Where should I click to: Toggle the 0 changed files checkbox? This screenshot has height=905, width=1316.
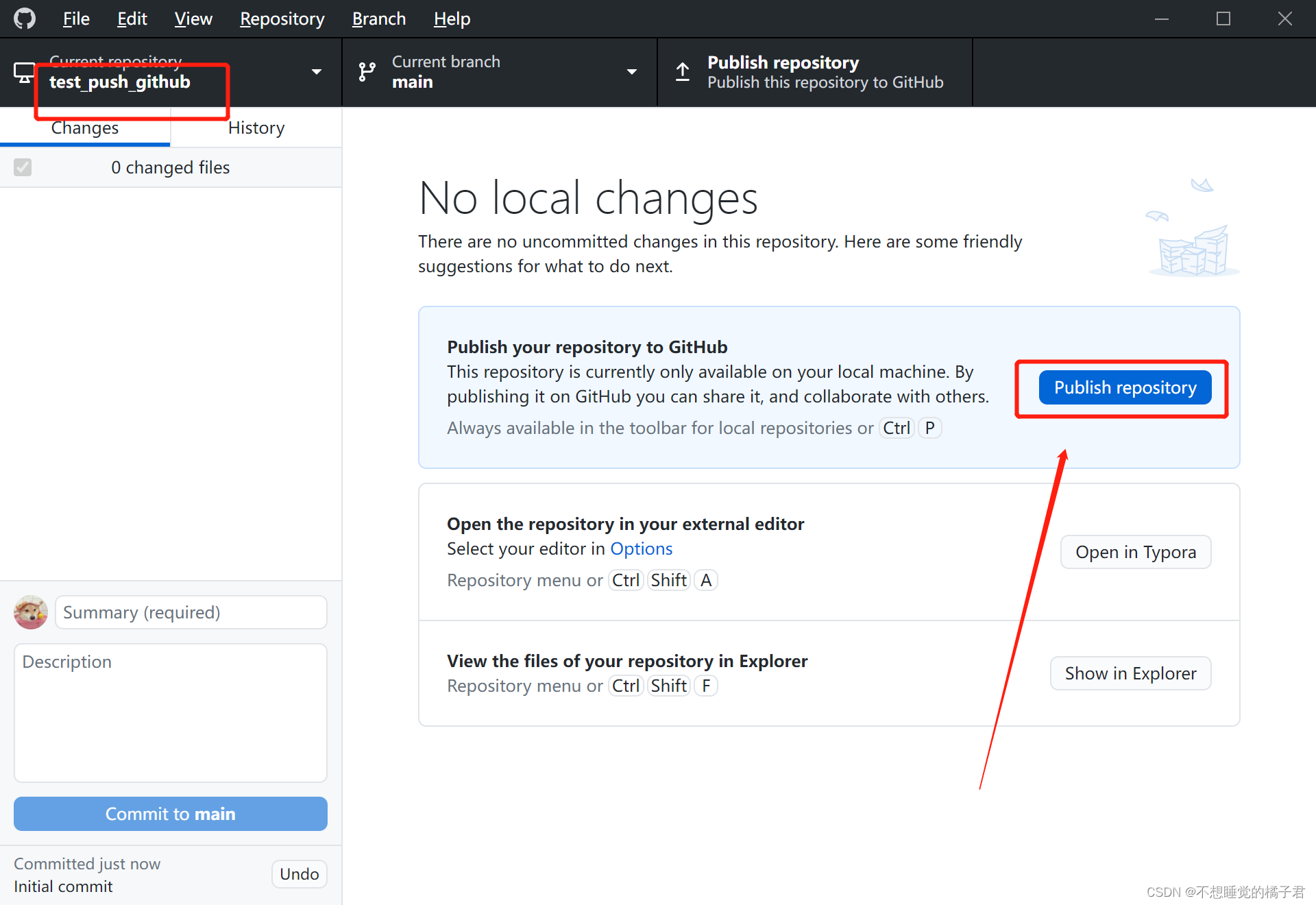[23, 167]
